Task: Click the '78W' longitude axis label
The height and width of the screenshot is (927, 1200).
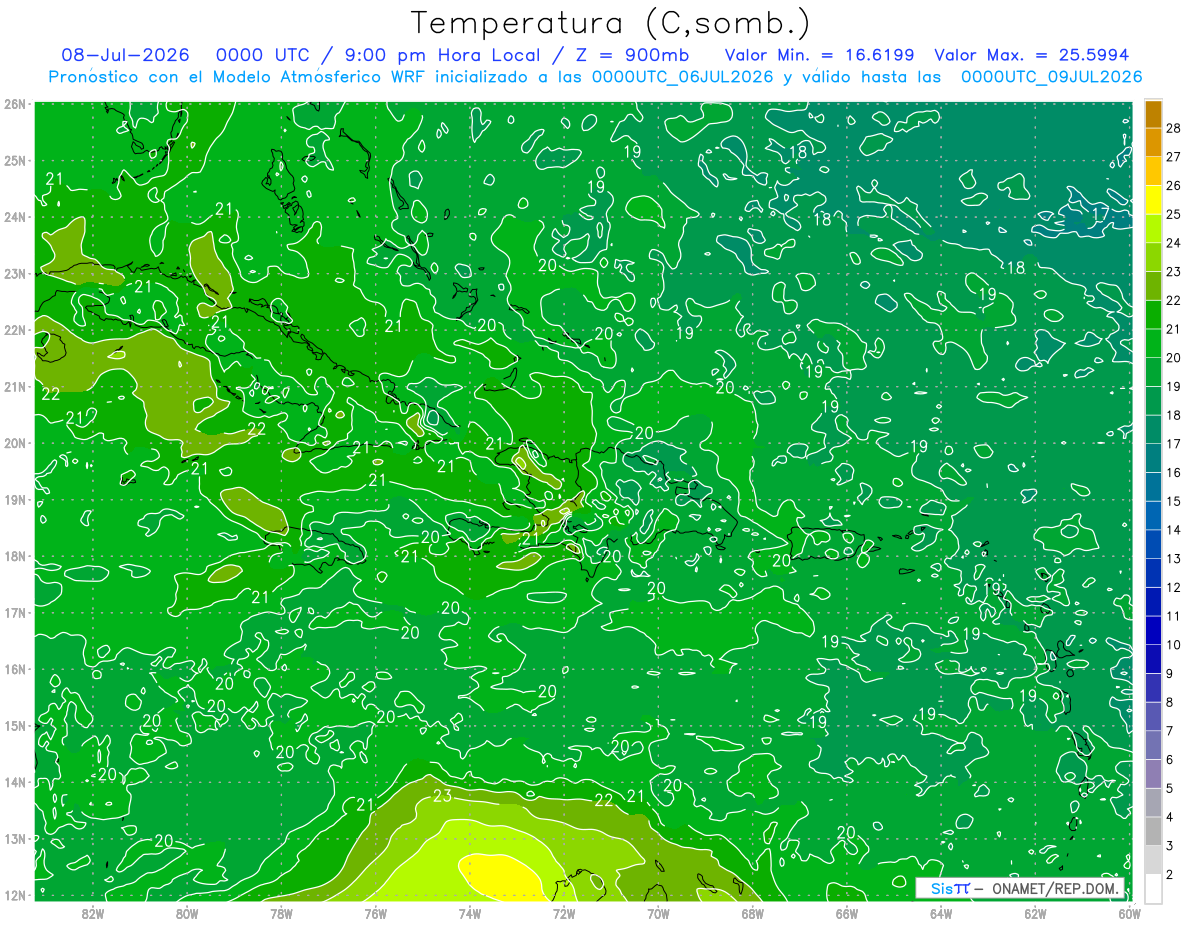Action: pyautogui.click(x=281, y=912)
